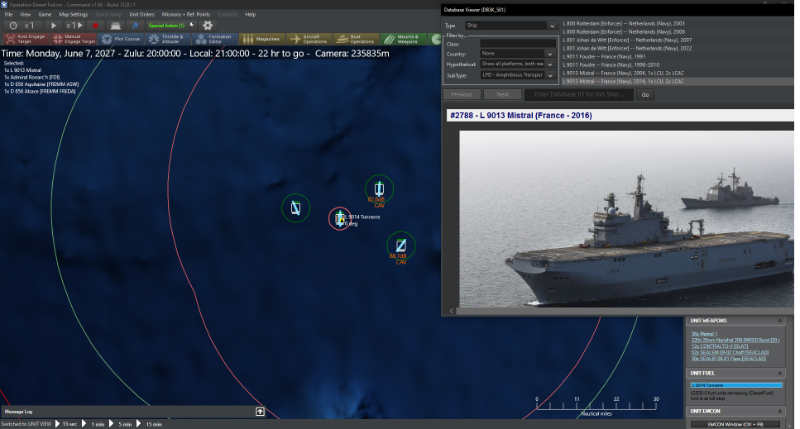The image size is (800, 429).
Task: Click the Message Log bar
Action: point(134,411)
